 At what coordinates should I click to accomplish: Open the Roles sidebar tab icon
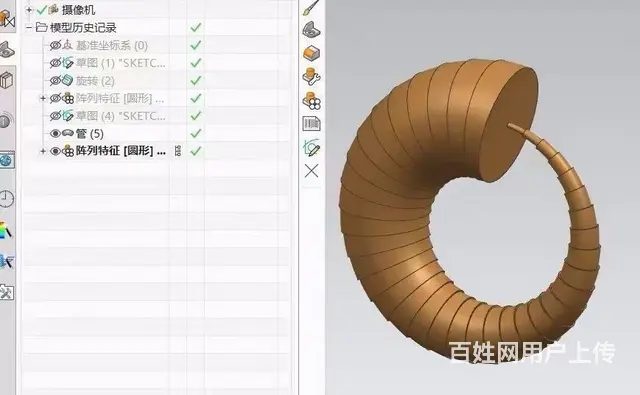6,261
